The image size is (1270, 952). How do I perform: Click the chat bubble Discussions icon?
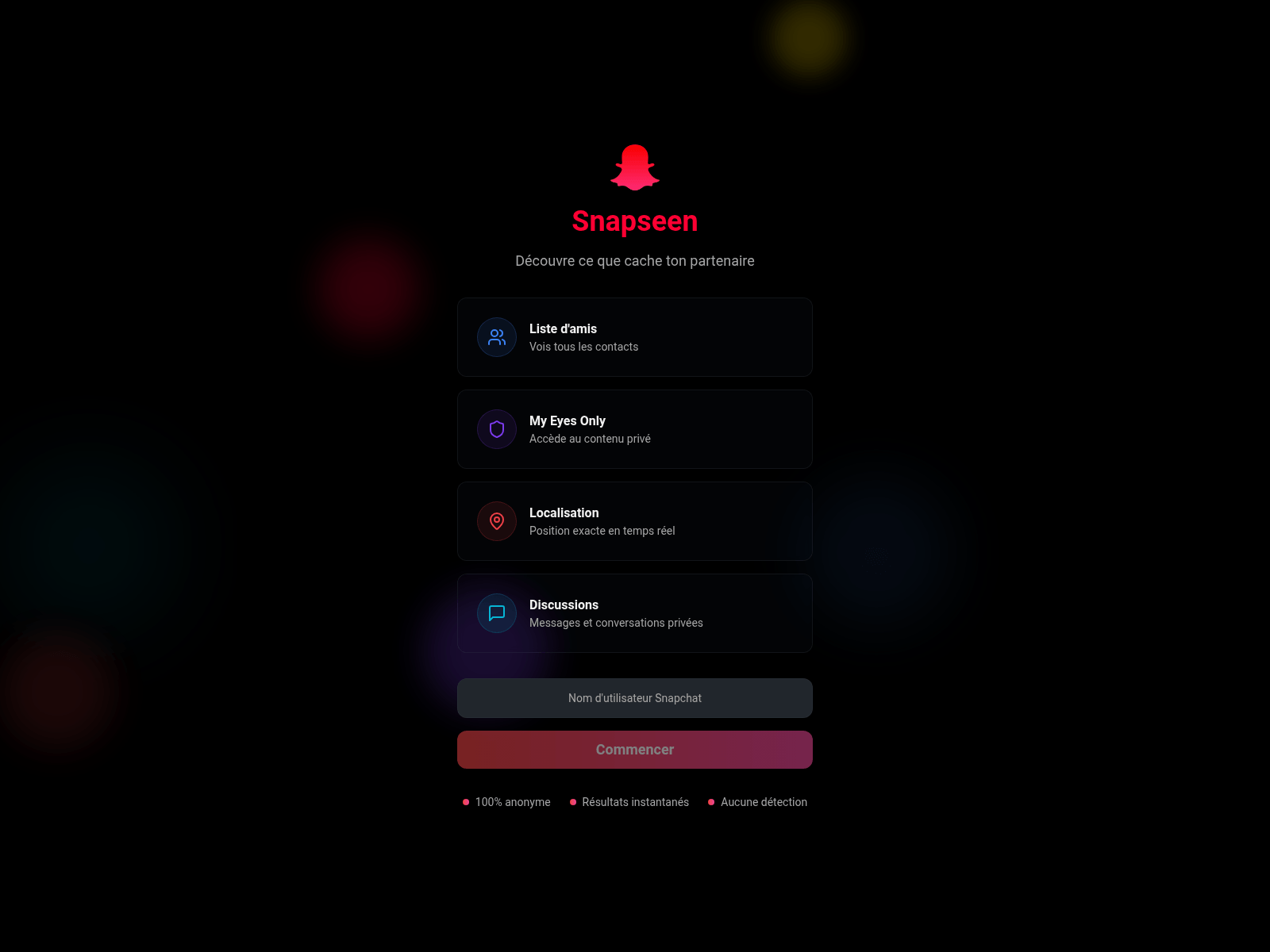[497, 613]
